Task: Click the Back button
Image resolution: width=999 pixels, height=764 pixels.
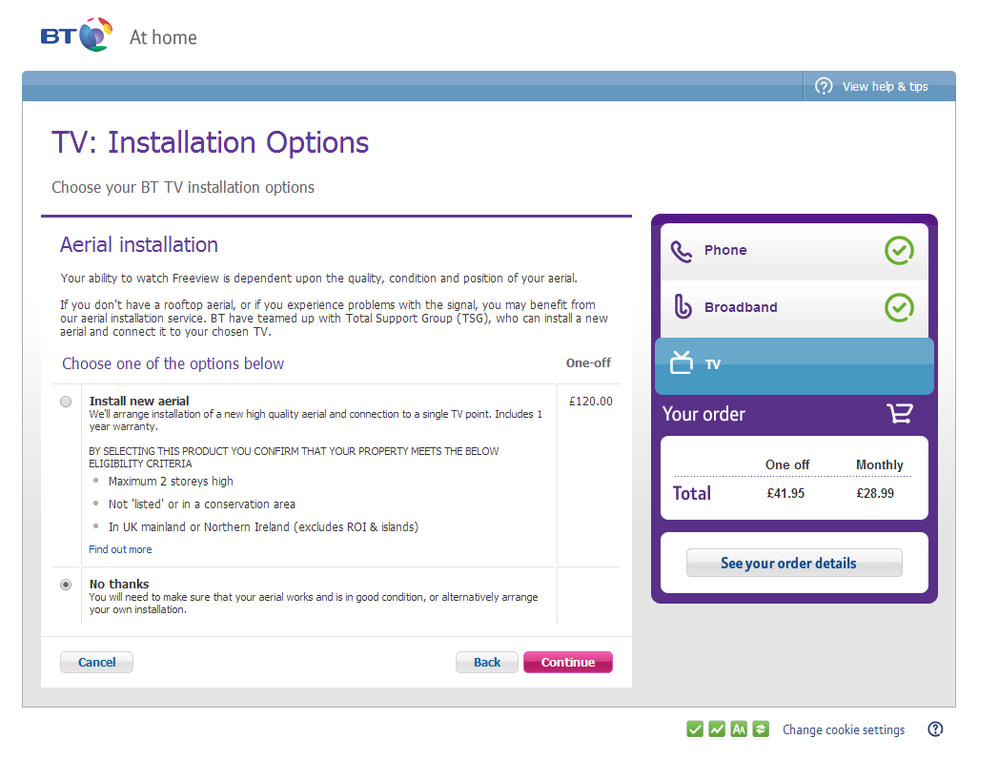Action: pyautogui.click(x=487, y=662)
